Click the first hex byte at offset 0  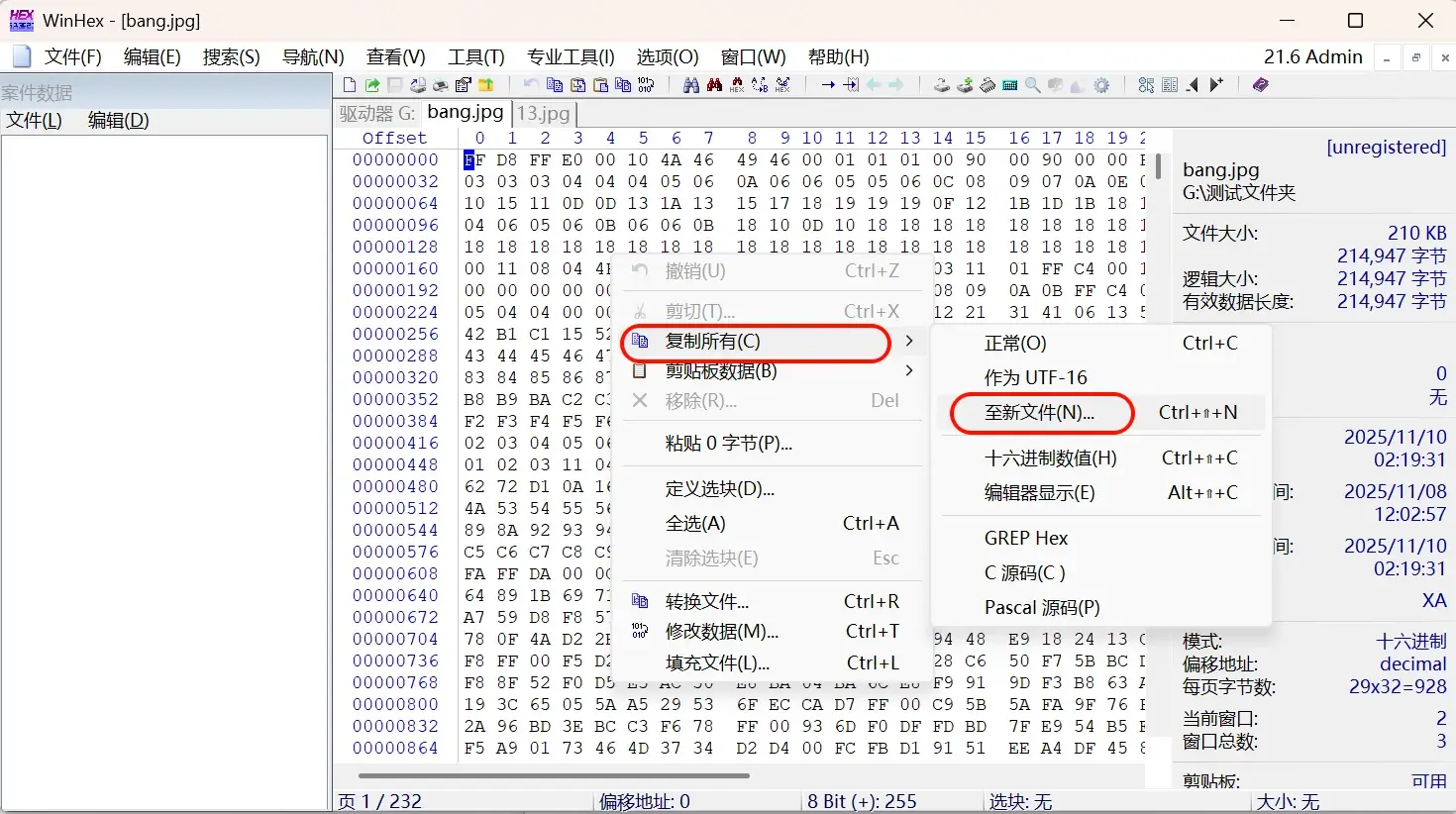coord(474,160)
